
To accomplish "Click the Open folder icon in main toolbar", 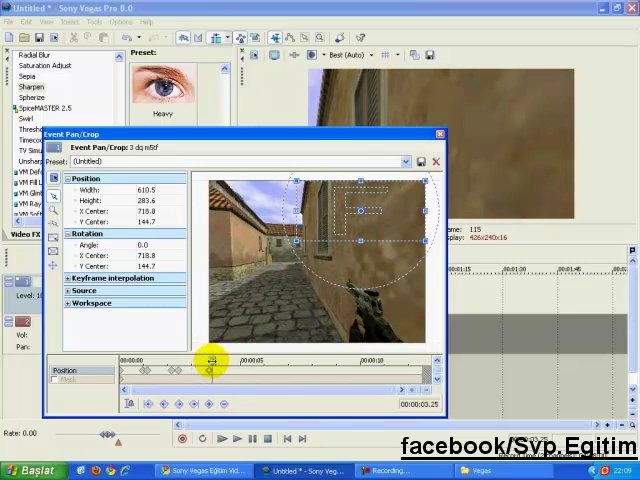I will pyautogui.click(x=24, y=38).
